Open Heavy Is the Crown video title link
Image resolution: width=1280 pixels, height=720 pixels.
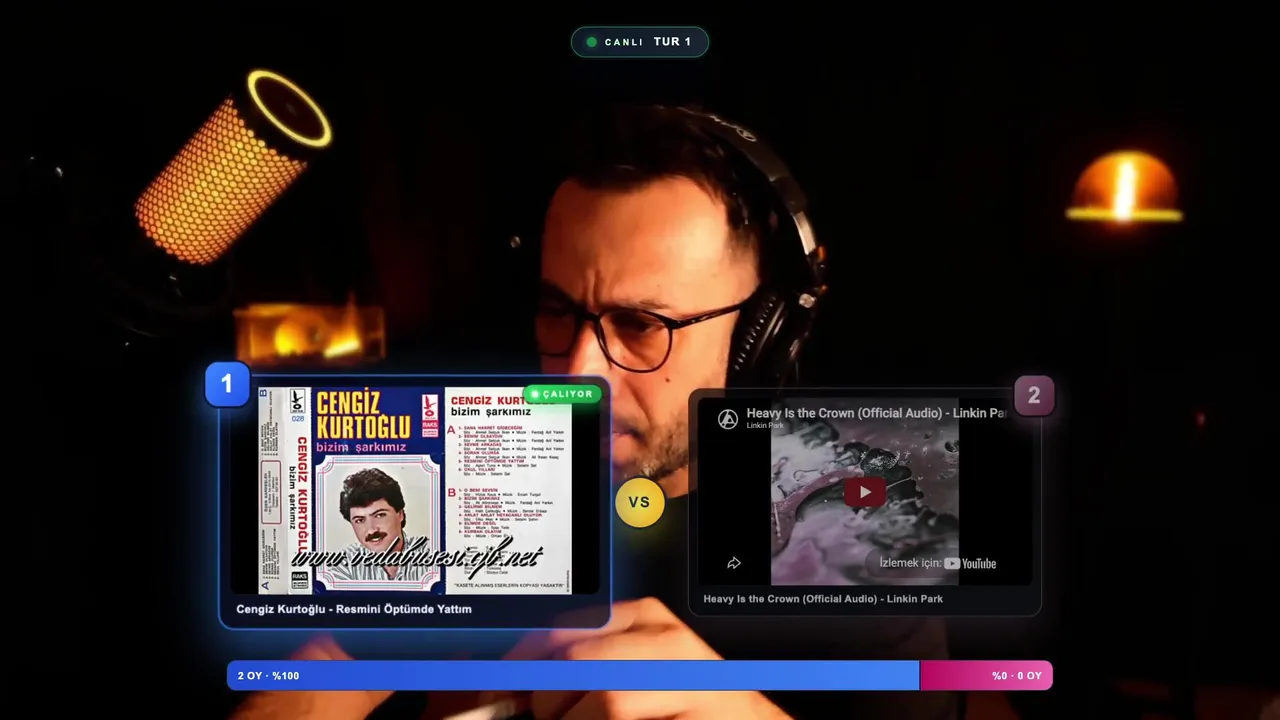(x=876, y=413)
